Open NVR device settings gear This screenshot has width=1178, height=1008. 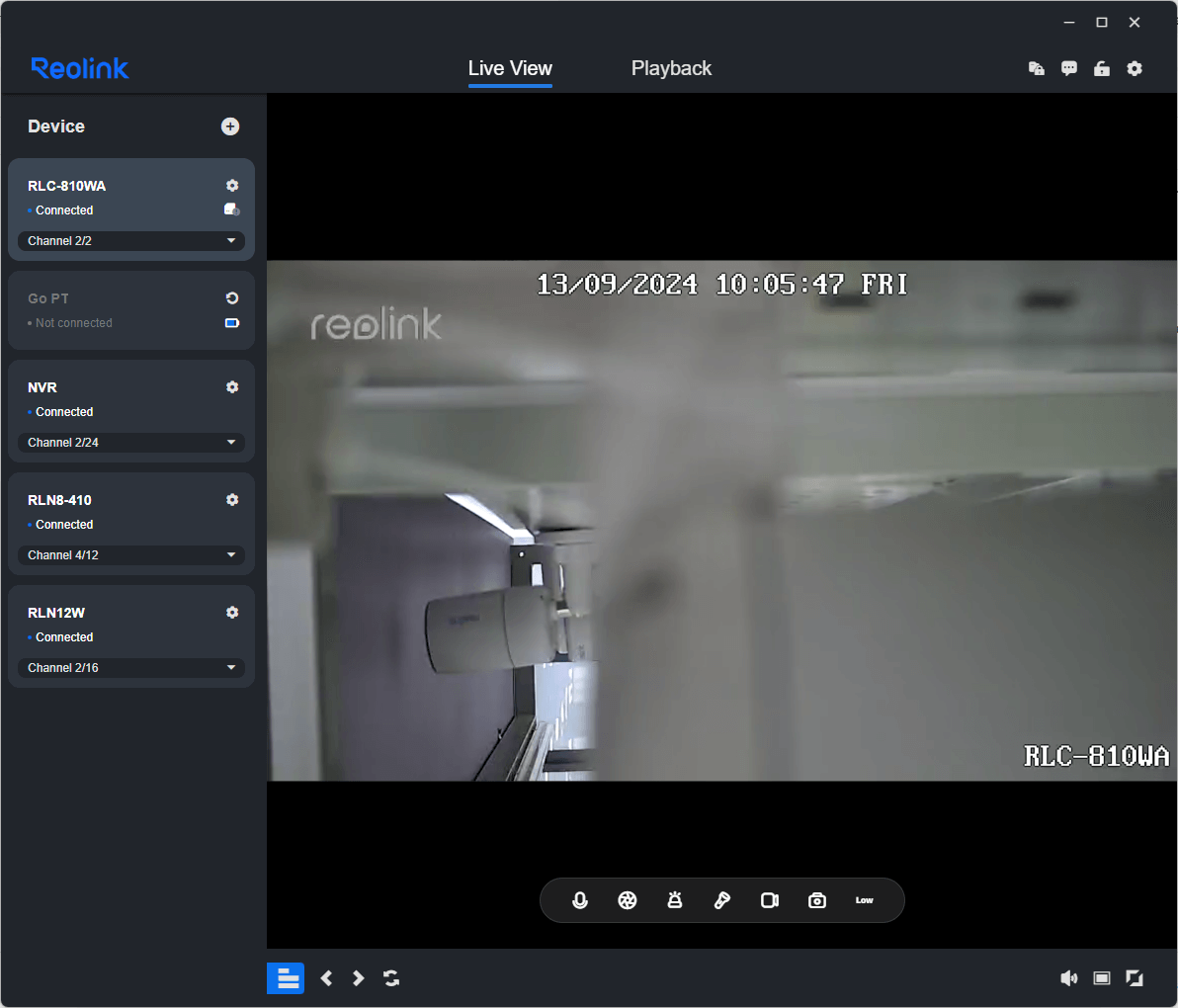(x=232, y=386)
